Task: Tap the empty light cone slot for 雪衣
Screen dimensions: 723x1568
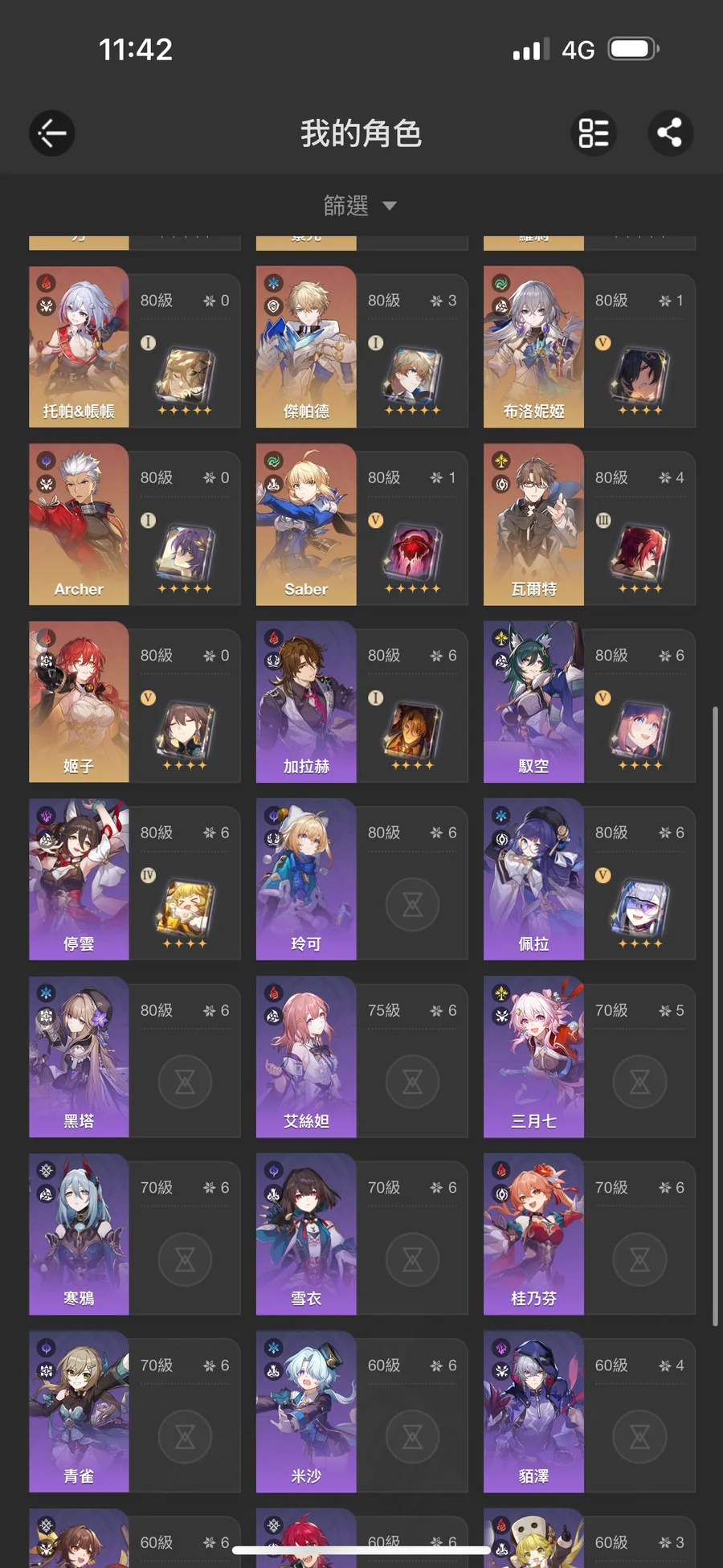Action: tap(412, 1259)
